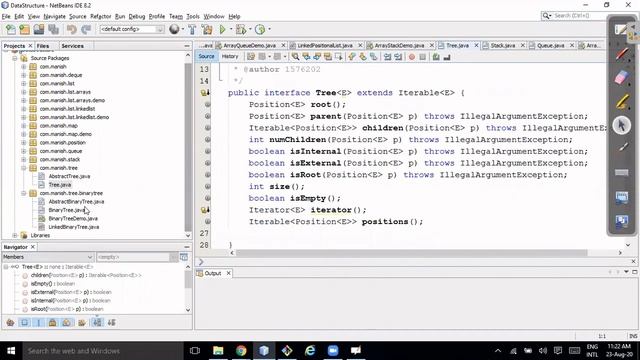Click the Windows search box in taskbar
This screenshot has height=360, width=640.
(x=102, y=351)
